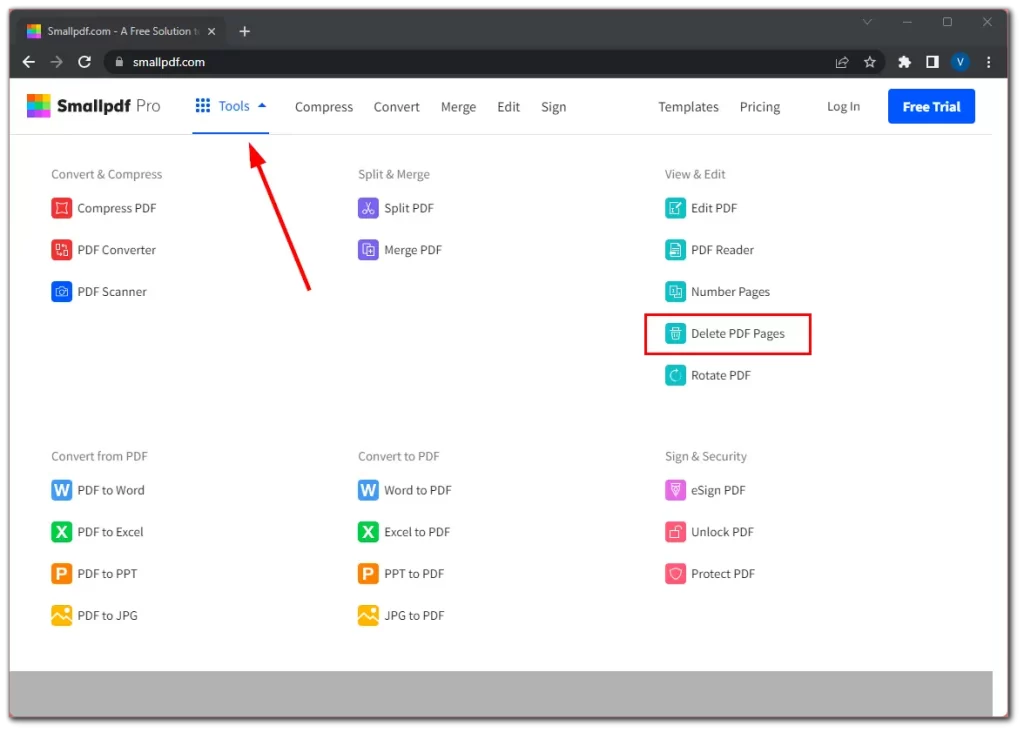The image size is (1024, 733).
Task: Click the Split PDF scissors icon
Action: coord(368,208)
